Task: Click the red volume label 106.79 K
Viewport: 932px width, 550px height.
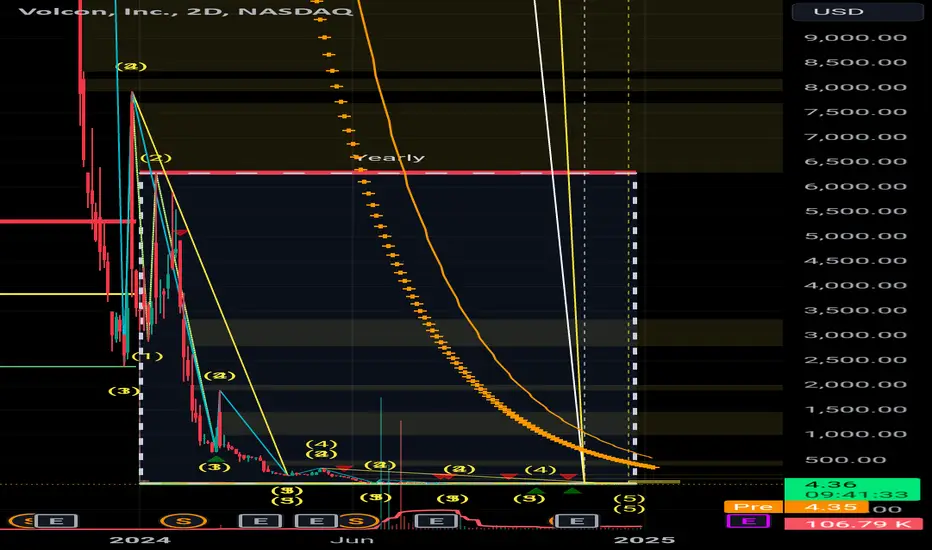Action: (853, 524)
